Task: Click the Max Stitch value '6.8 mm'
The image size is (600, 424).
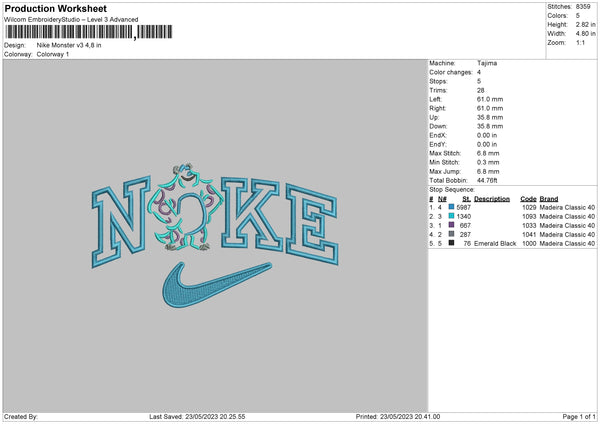Action: point(488,153)
